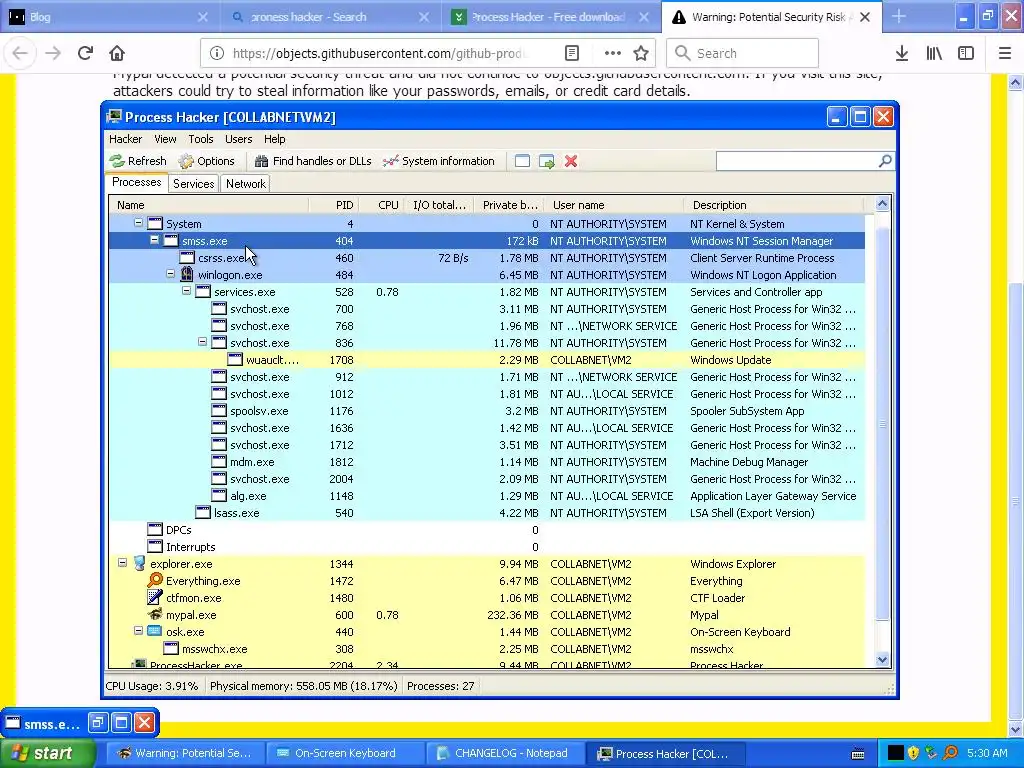
Task: Click the explorer.exe icon
Action: click(x=139, y=563)
